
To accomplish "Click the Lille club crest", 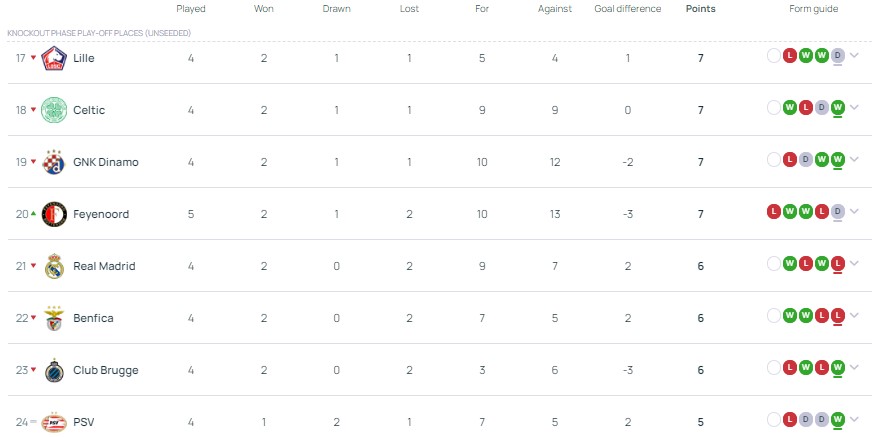I will 54,58.
